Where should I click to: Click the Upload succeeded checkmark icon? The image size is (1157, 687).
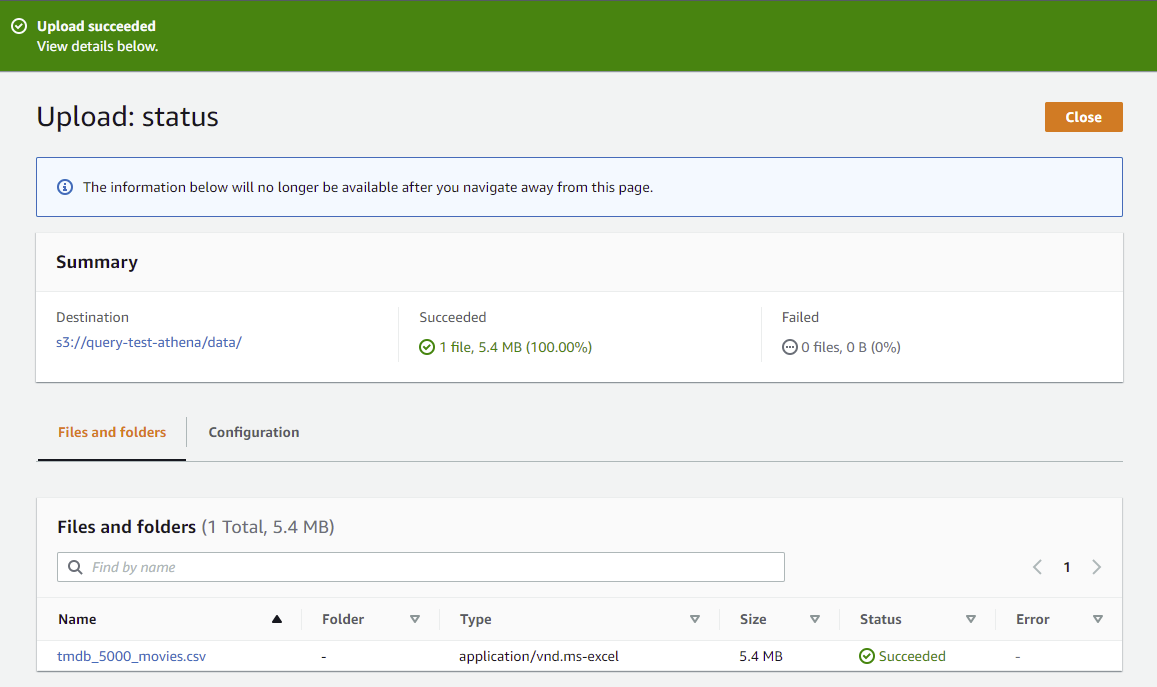tap(18, 27)
